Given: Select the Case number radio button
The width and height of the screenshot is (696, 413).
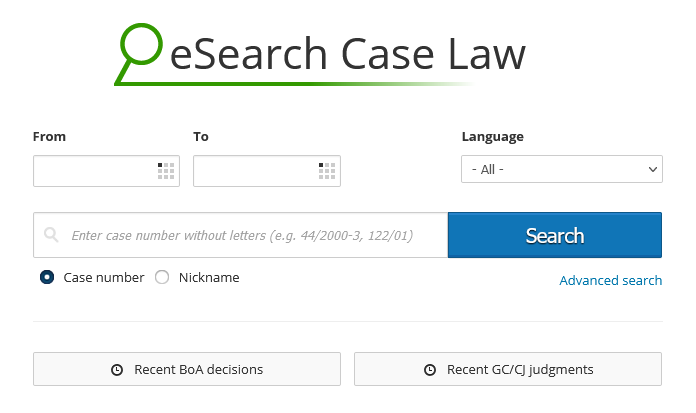Looking at the screenshot, I should [x=47, y=277].
